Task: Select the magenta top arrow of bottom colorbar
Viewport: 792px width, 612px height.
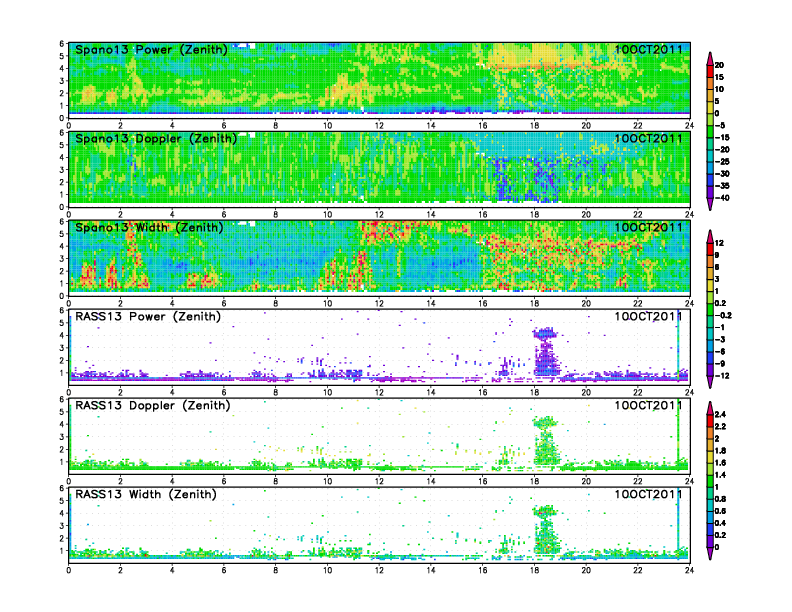Action: point(710,407)
